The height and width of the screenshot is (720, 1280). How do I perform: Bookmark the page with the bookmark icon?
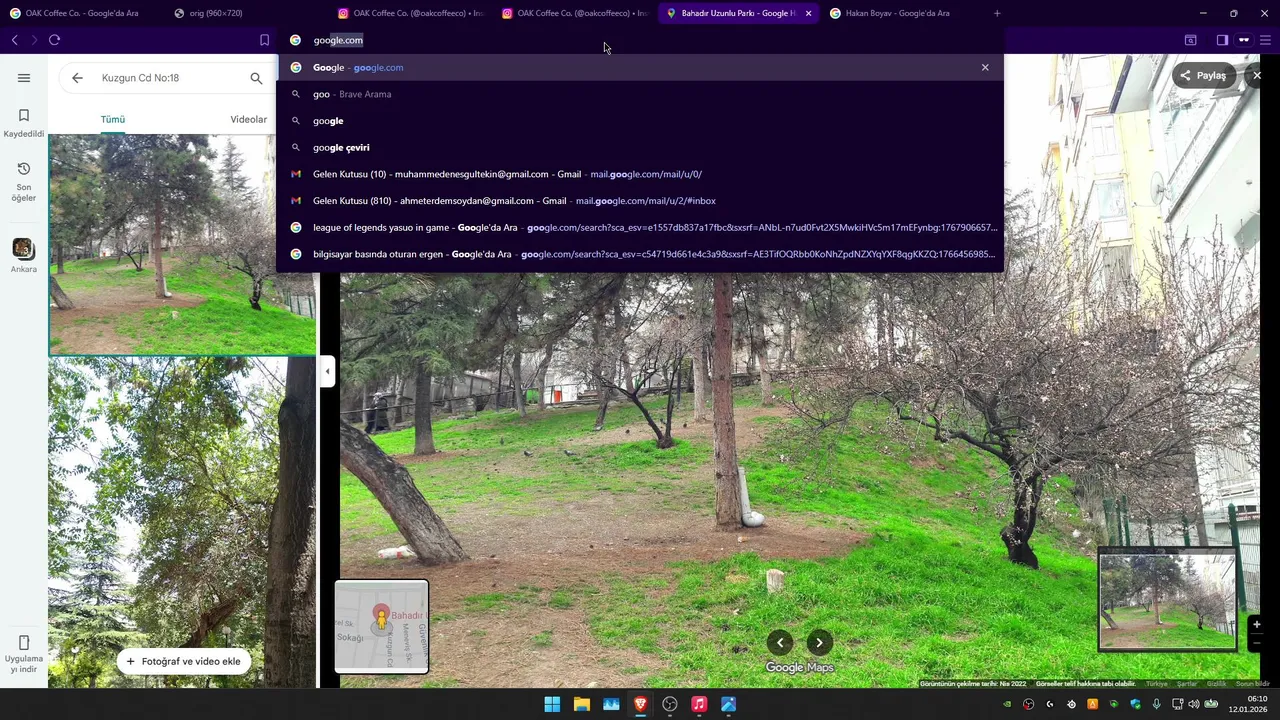[x=264, y=40]
